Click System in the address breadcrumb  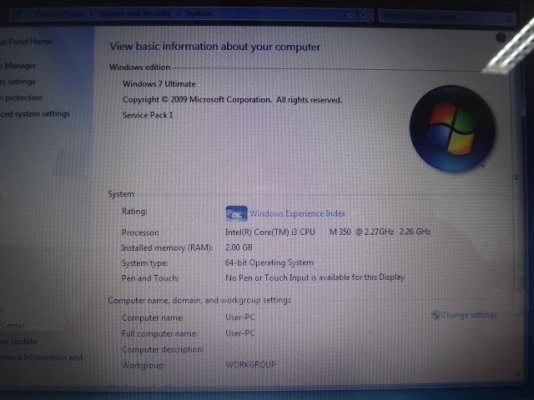[200, 14]
